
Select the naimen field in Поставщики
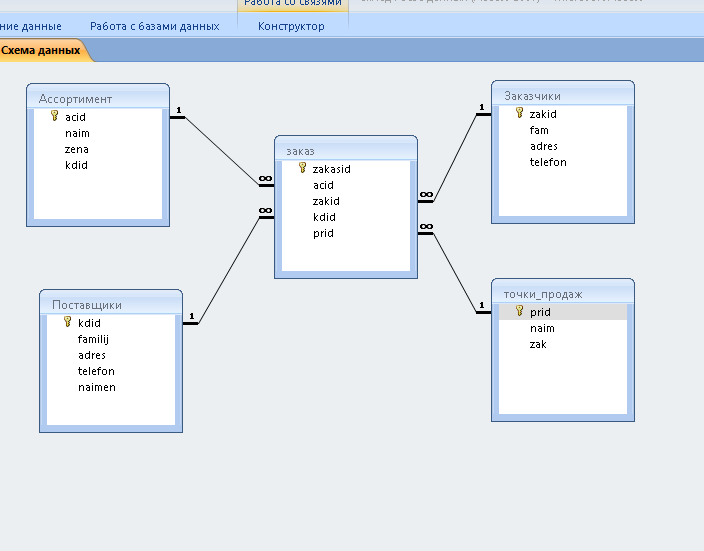pos(111,387)
